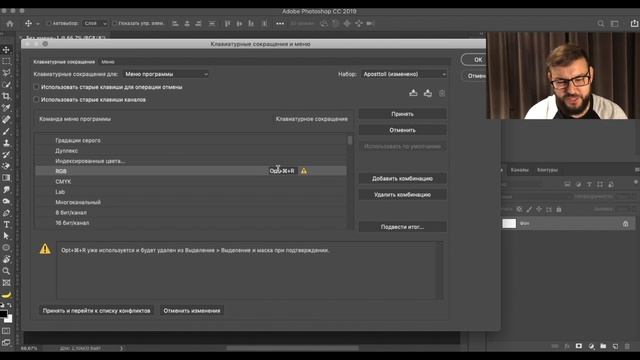The image size is (640, 360).
Task: Click the Принять button
Action: pyautogui.click(x=402, y=114)
